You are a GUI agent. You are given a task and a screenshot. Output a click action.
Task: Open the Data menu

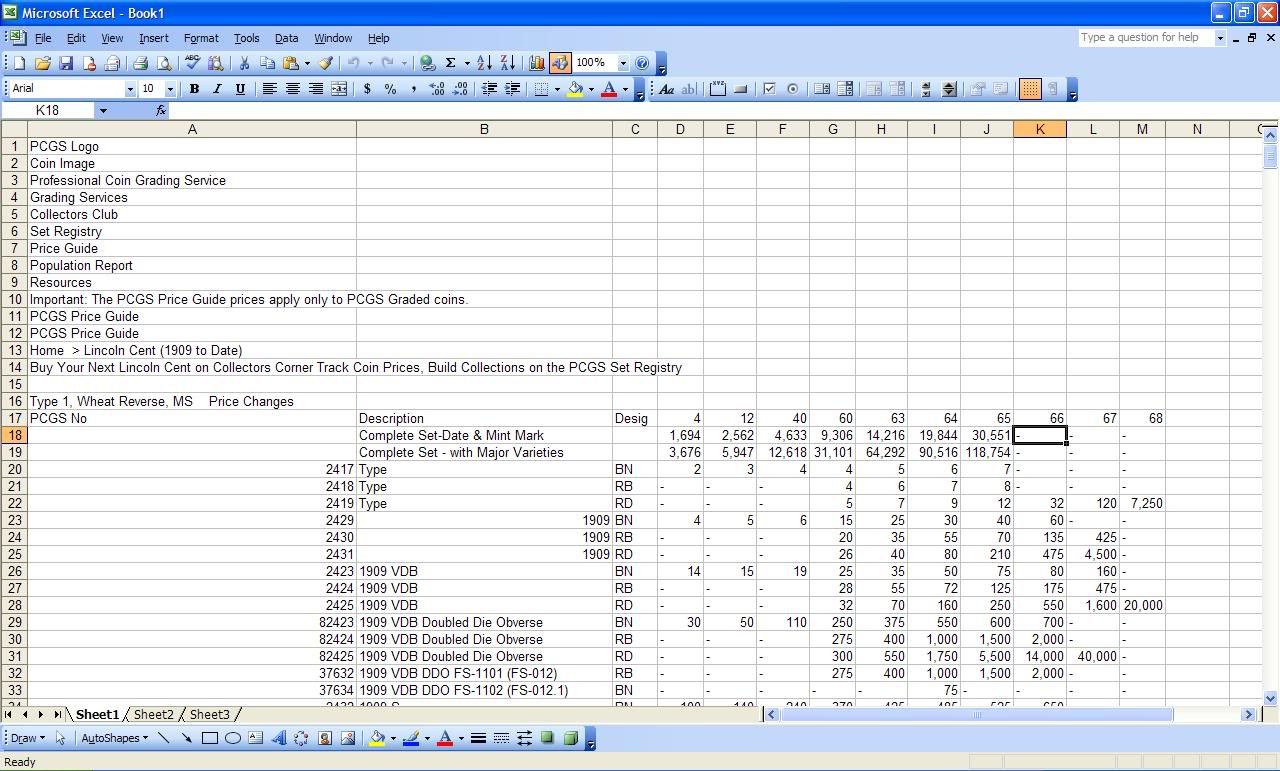286,38
